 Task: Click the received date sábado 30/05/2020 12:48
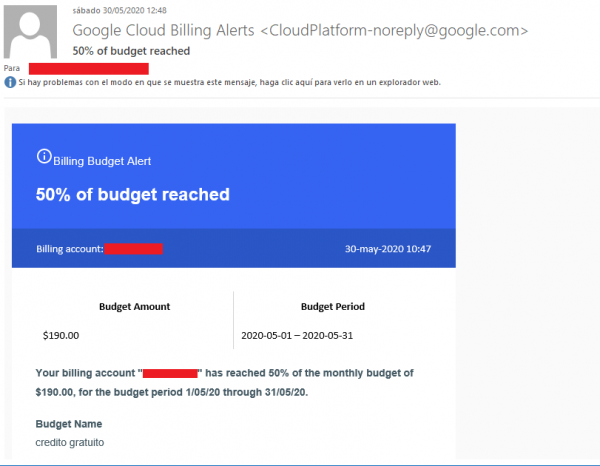pos(119,10)
